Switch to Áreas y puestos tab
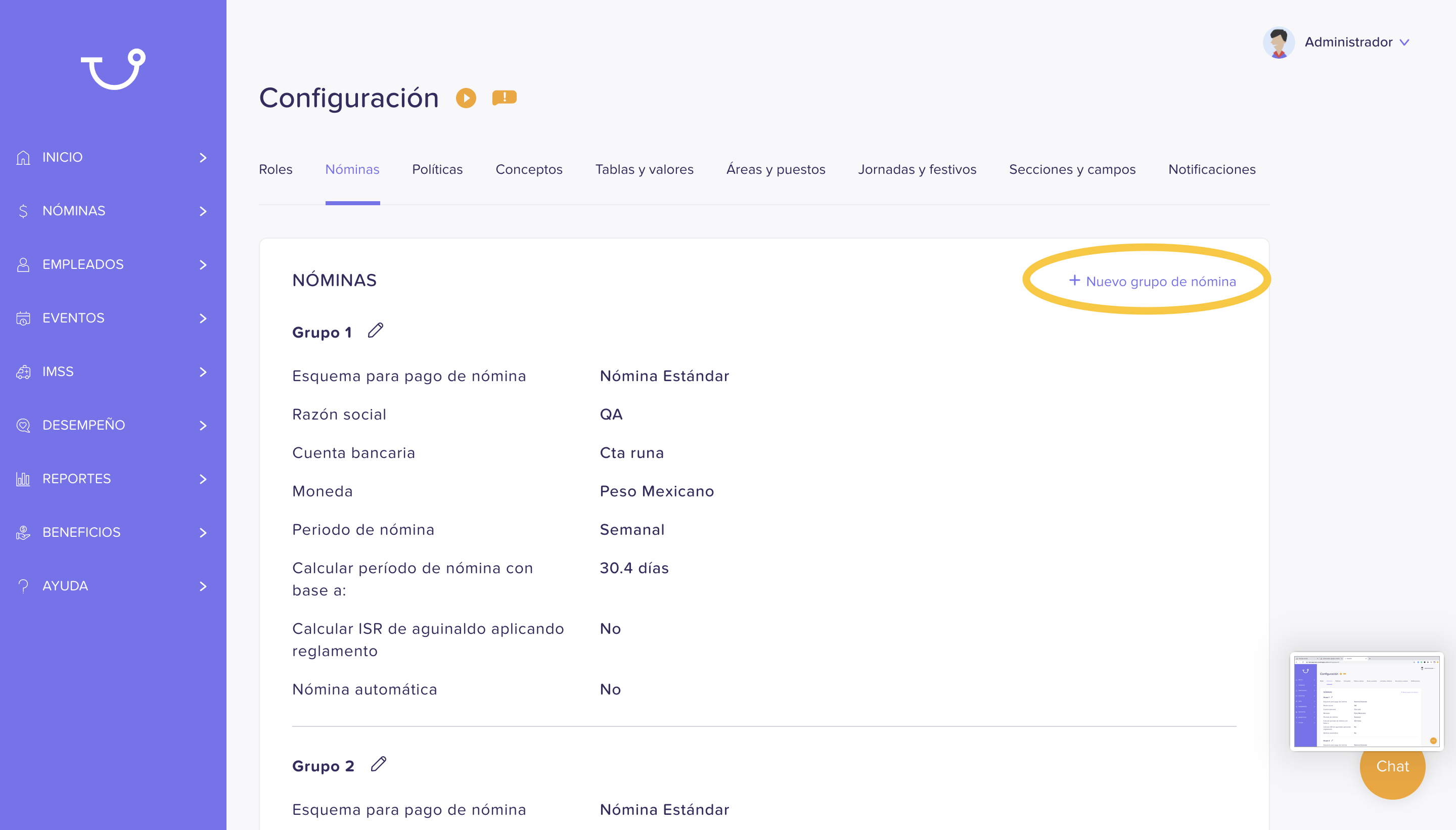The image size is (1456, 830). click(776, 169)
